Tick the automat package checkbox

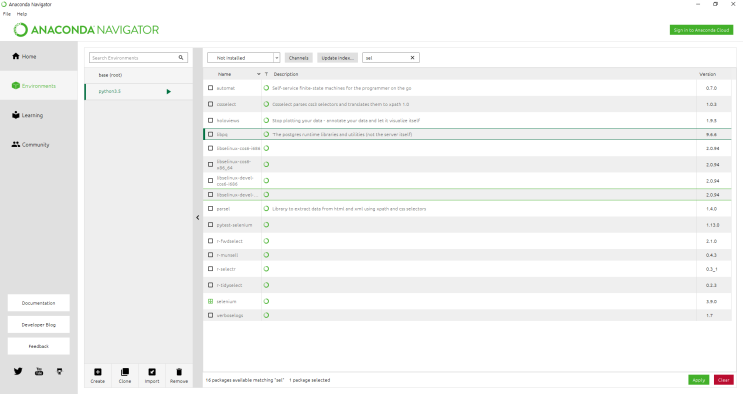pyautogui.click(x=210, y=88)
